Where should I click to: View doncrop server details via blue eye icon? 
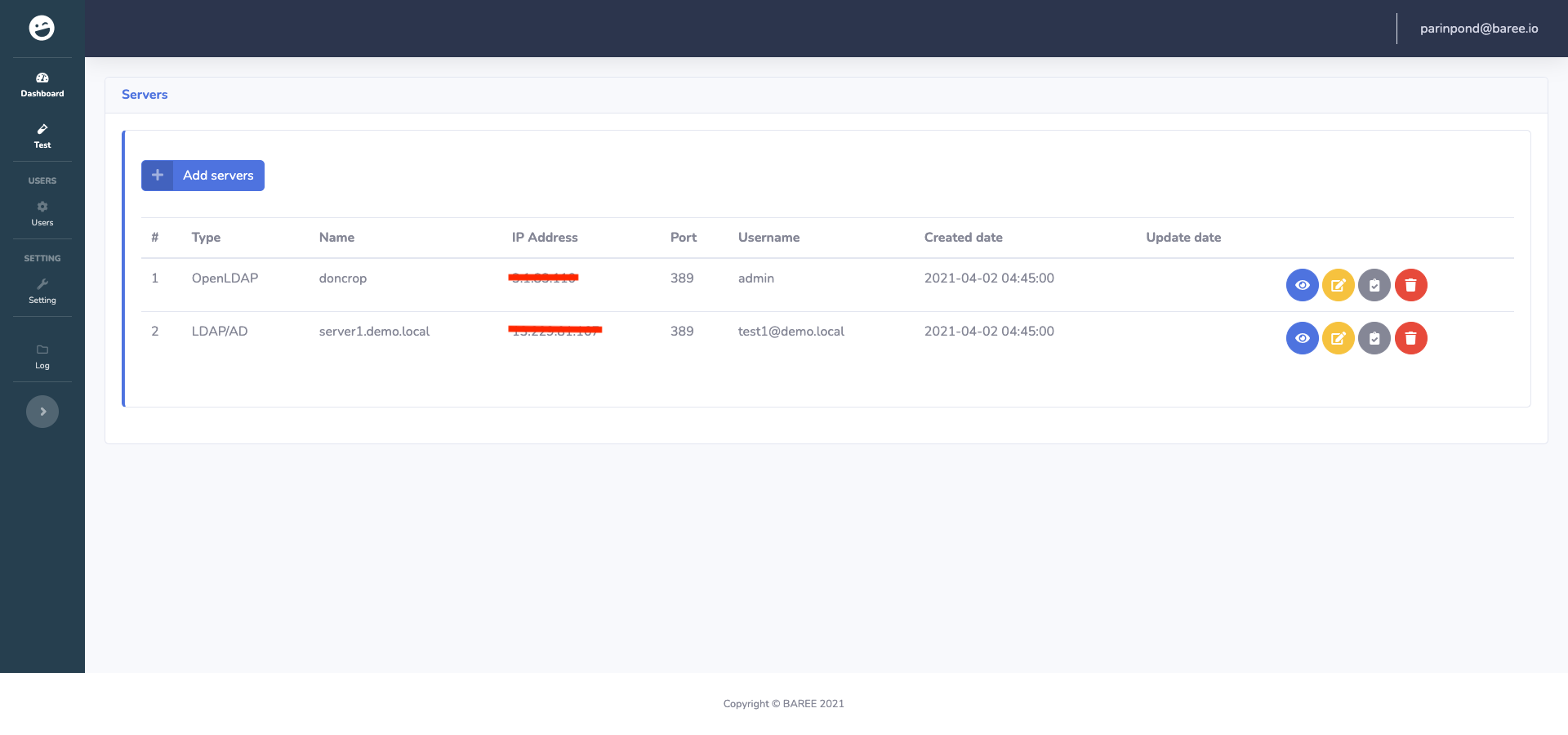click(1302, 285)
